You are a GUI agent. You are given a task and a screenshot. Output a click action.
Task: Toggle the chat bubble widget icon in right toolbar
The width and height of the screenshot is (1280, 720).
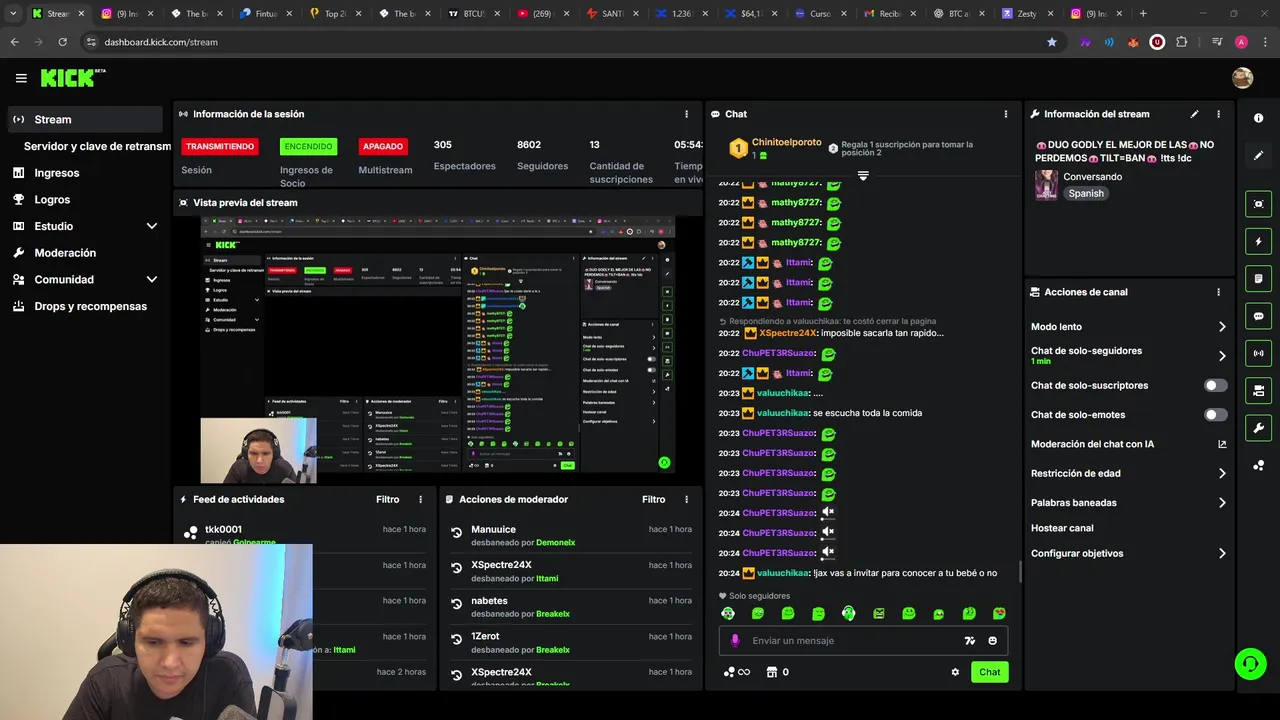(x=1258, y=316)
